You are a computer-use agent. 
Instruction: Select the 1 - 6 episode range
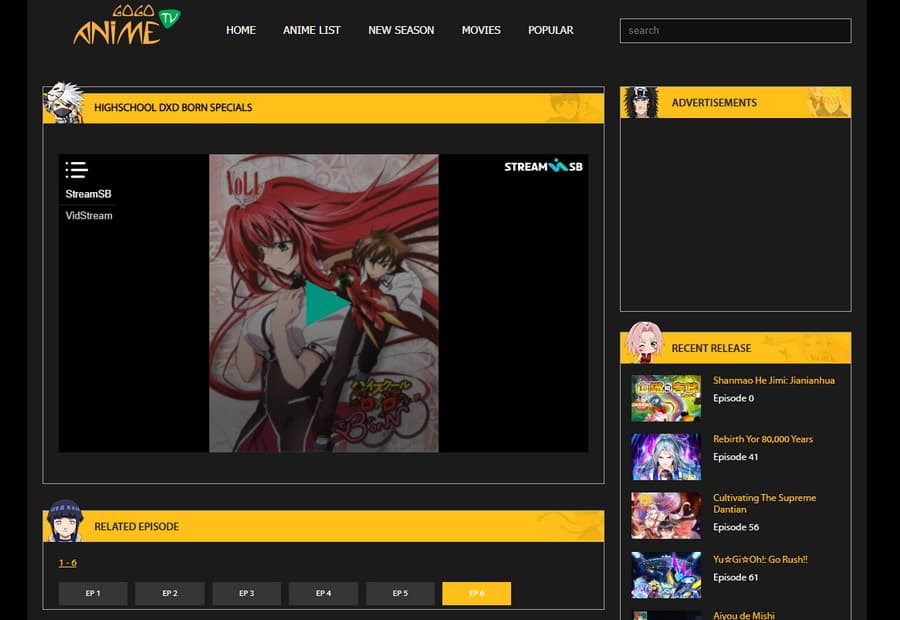(x=68, y=563)
